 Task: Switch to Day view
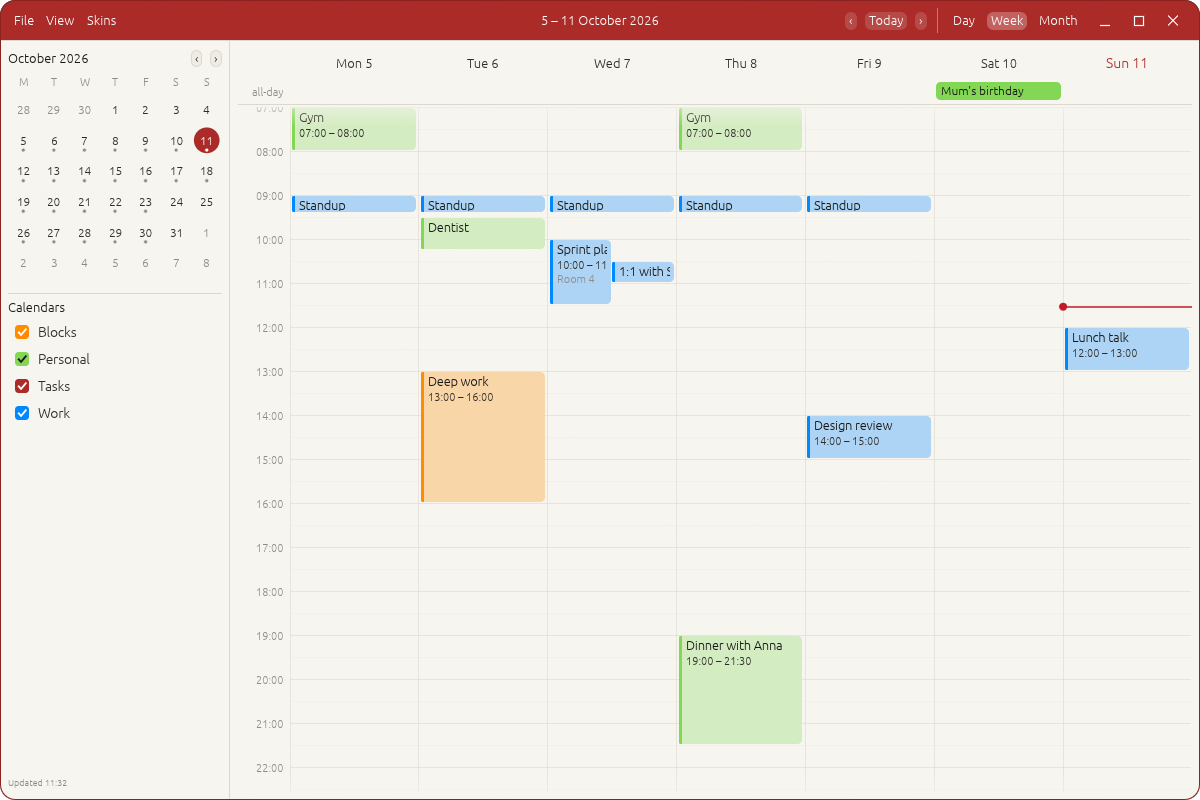pos(964,21)
